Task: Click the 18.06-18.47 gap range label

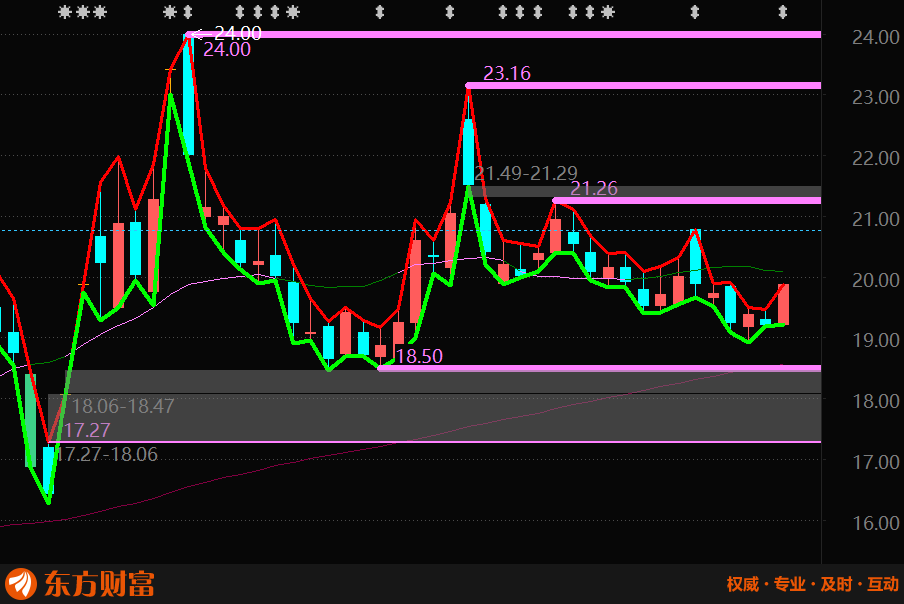Action: tap(123, 406)
